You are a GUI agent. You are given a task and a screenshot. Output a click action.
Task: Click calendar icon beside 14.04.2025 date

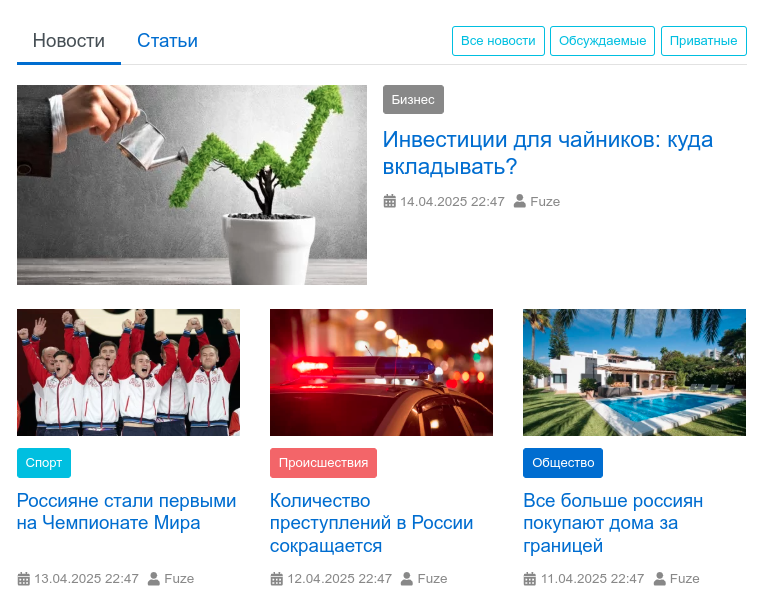point(389,201)
